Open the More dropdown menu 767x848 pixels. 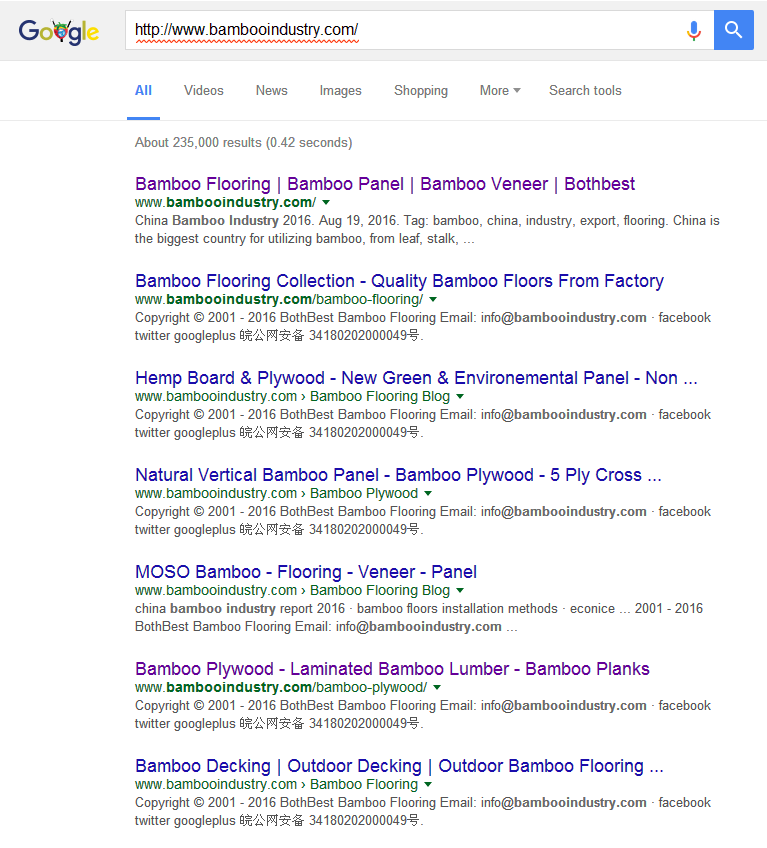pos(500,90)
